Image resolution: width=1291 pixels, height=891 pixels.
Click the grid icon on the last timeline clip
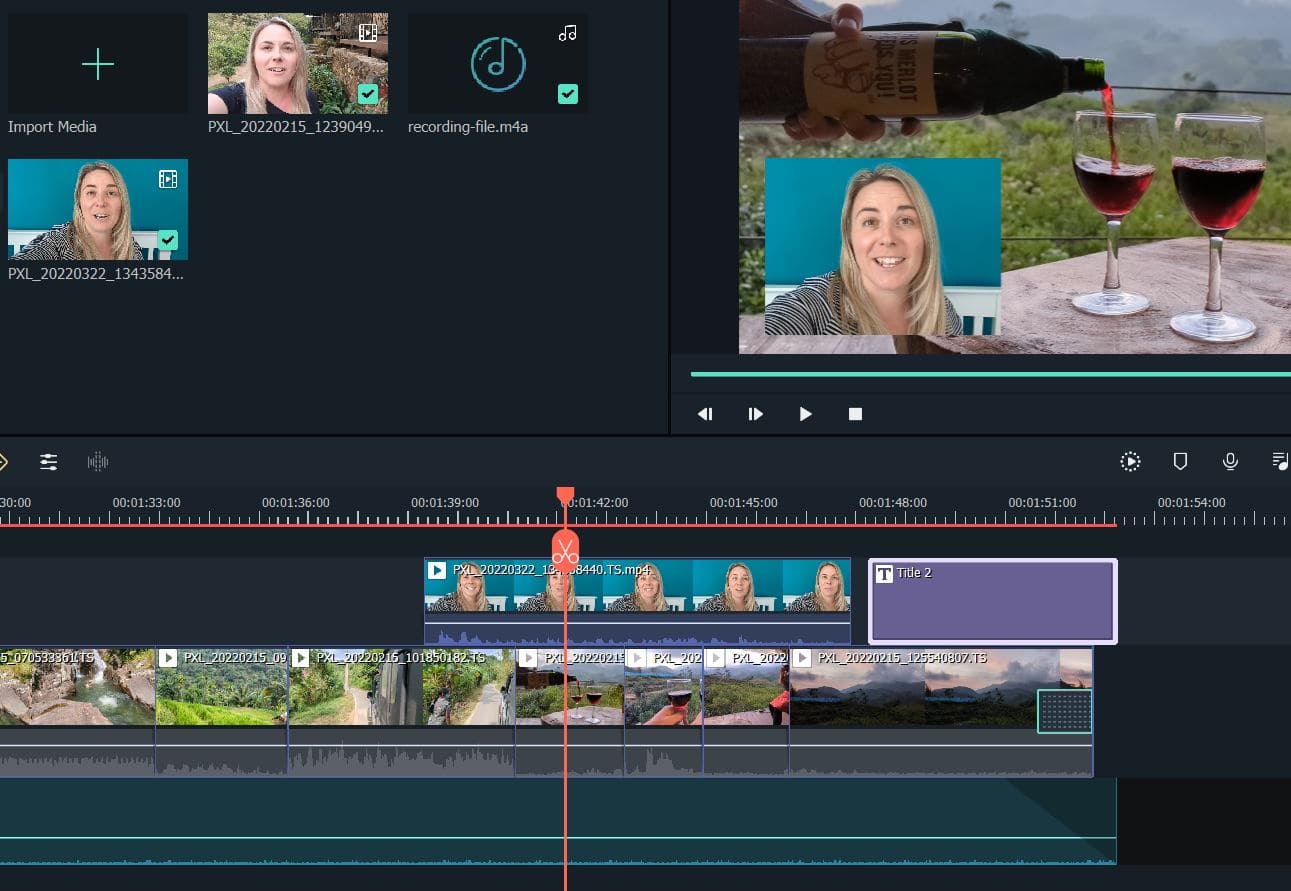tap(1064, 710)
